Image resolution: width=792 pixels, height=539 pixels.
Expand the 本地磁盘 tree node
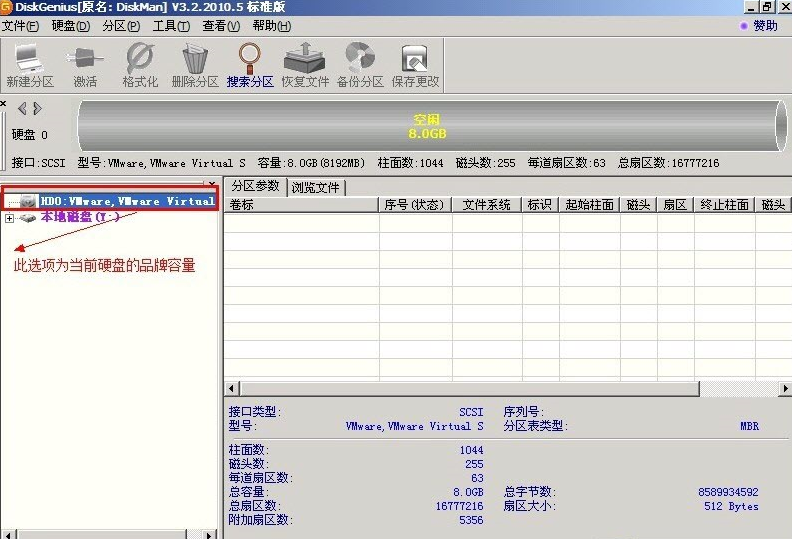10,218
